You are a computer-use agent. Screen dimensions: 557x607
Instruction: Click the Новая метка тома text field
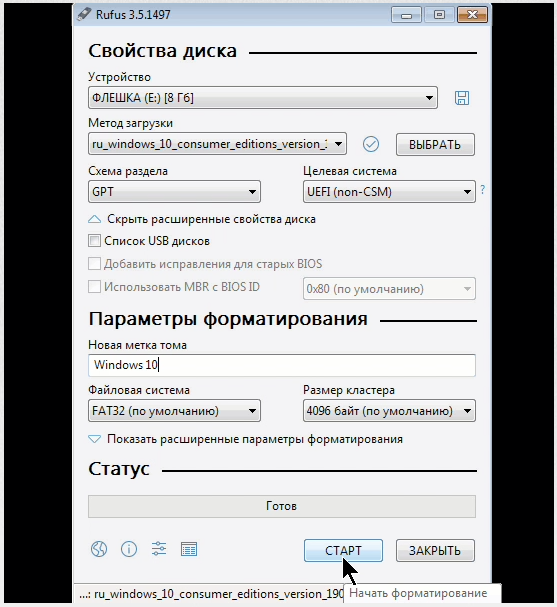pyautogui.click(x=282, y=365)
